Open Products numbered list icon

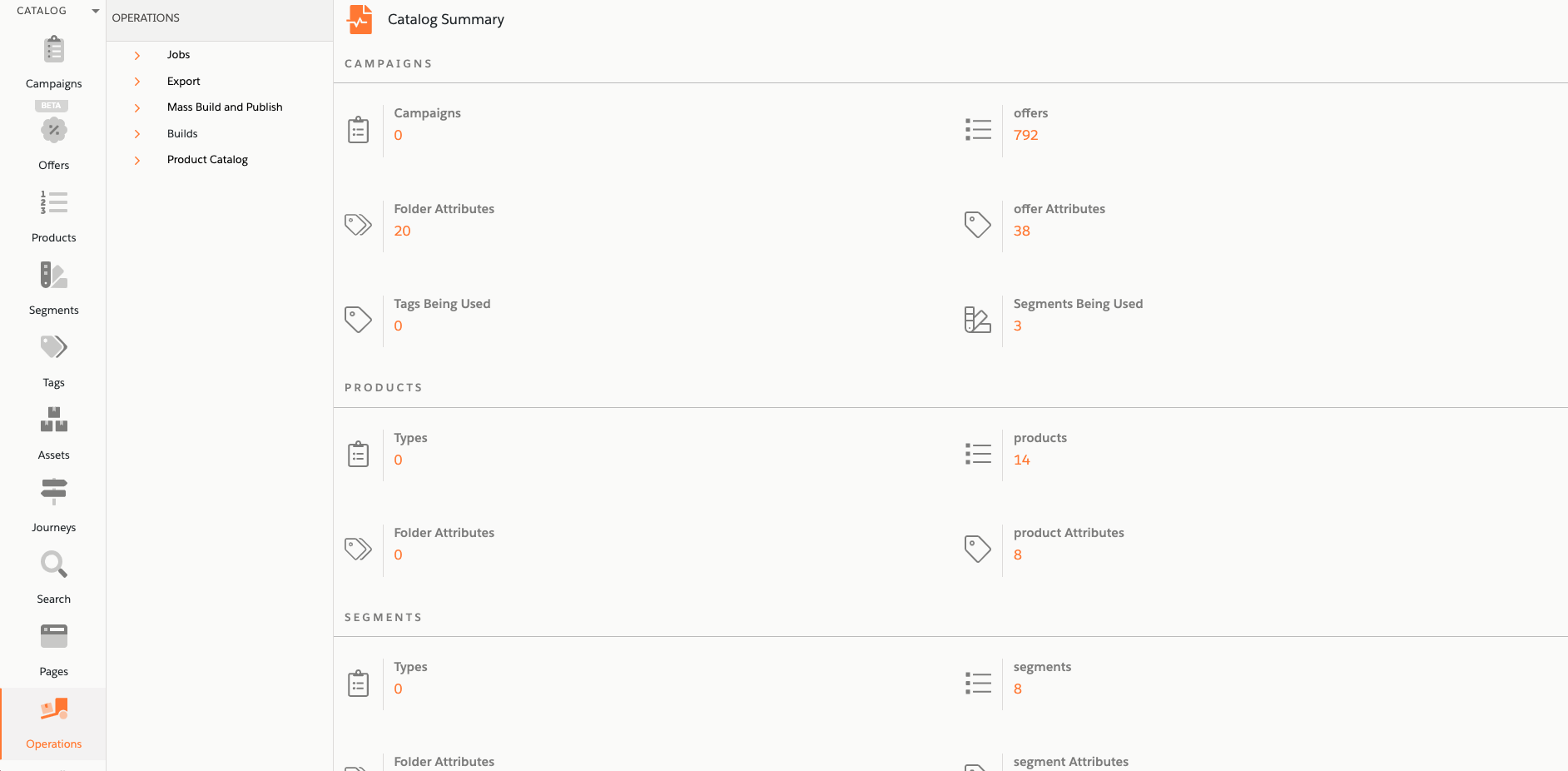click(x=54, y=202)
